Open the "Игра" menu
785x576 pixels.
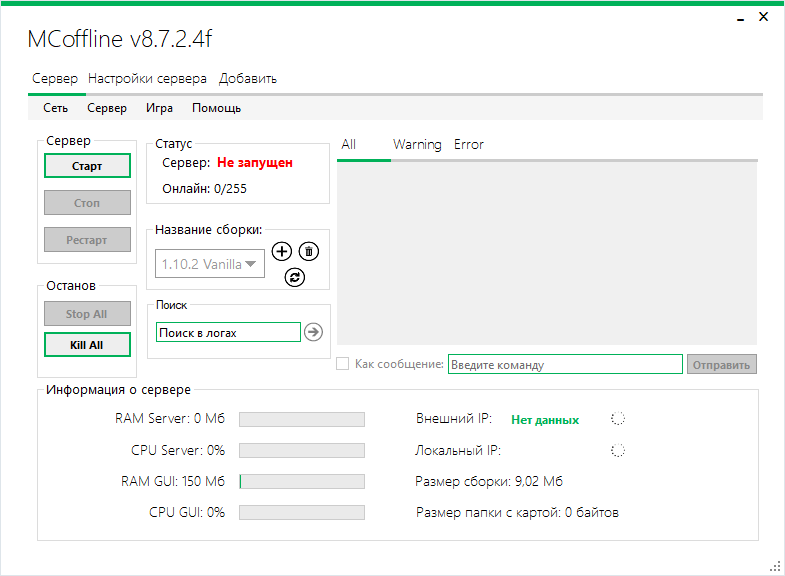pyautogui.click(x=159, y=108)
